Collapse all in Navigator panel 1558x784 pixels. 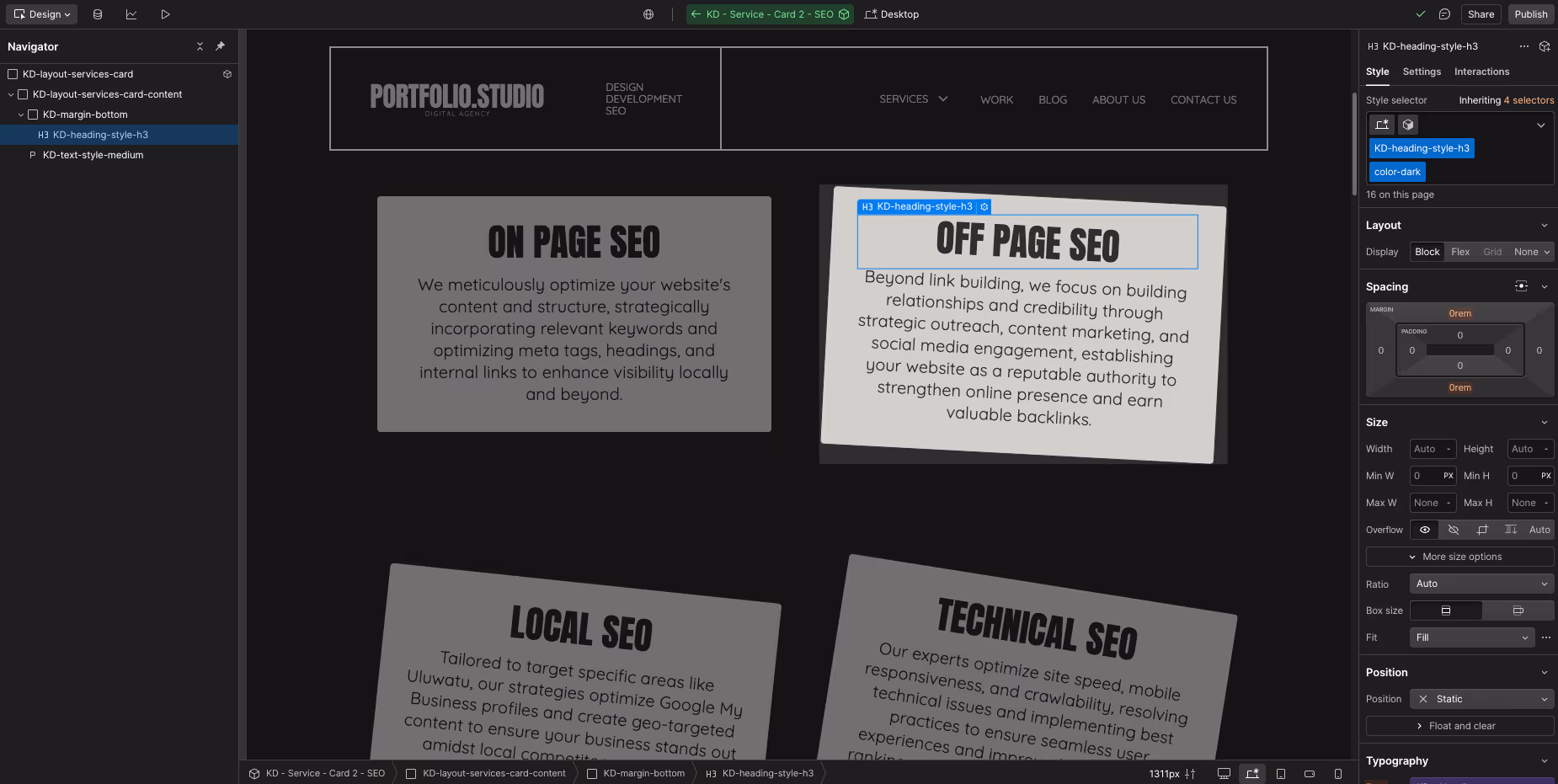pos(200,46)
